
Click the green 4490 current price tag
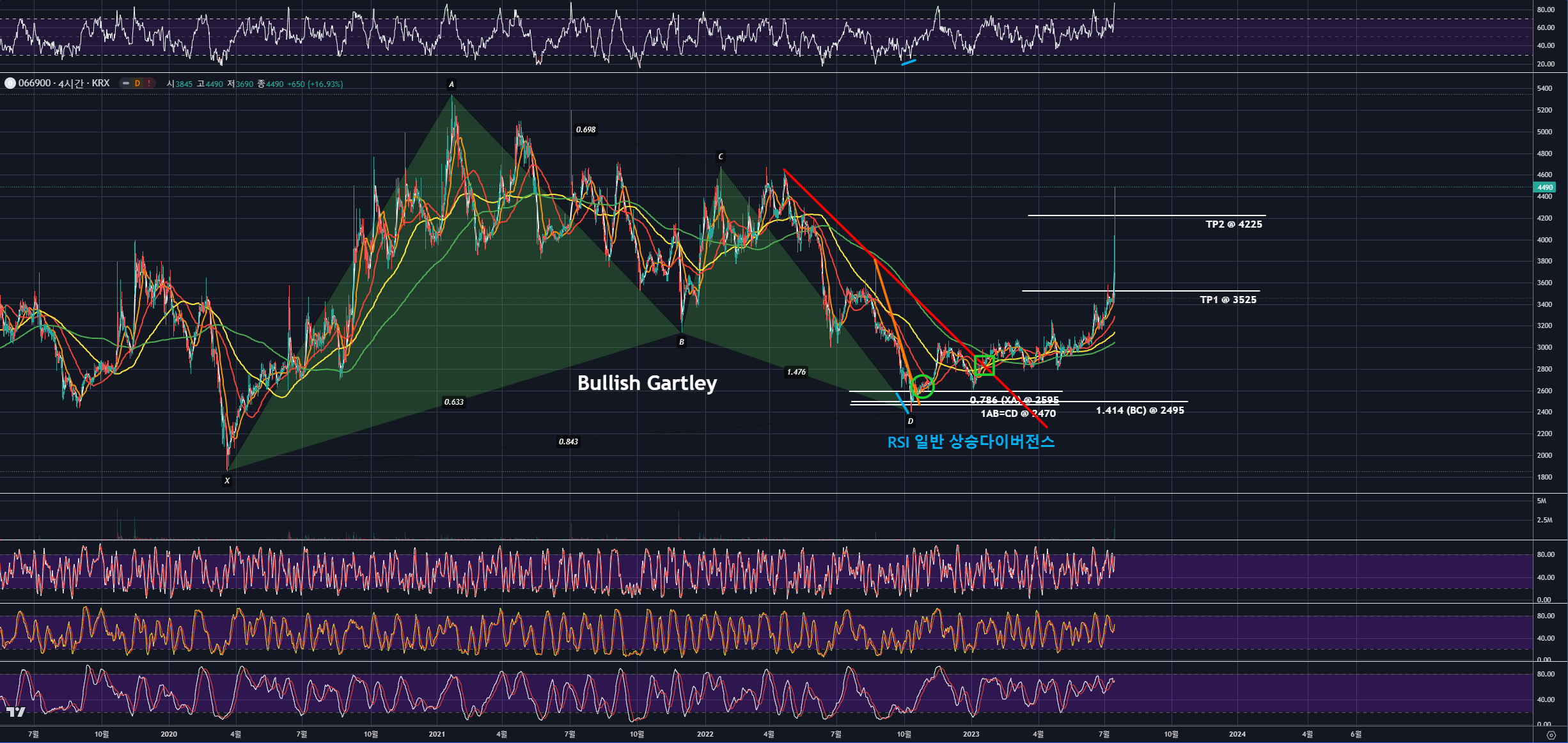1544,187
